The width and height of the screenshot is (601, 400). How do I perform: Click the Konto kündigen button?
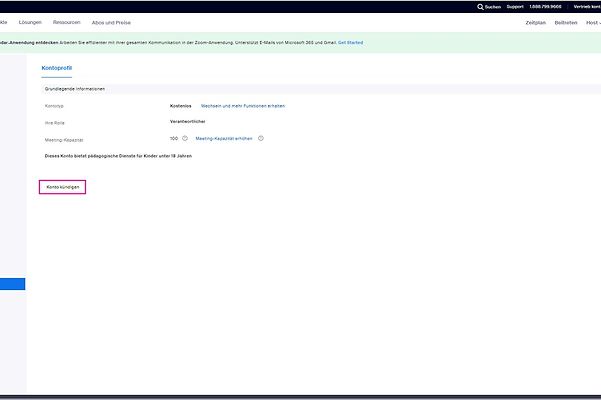click(63, 187)
